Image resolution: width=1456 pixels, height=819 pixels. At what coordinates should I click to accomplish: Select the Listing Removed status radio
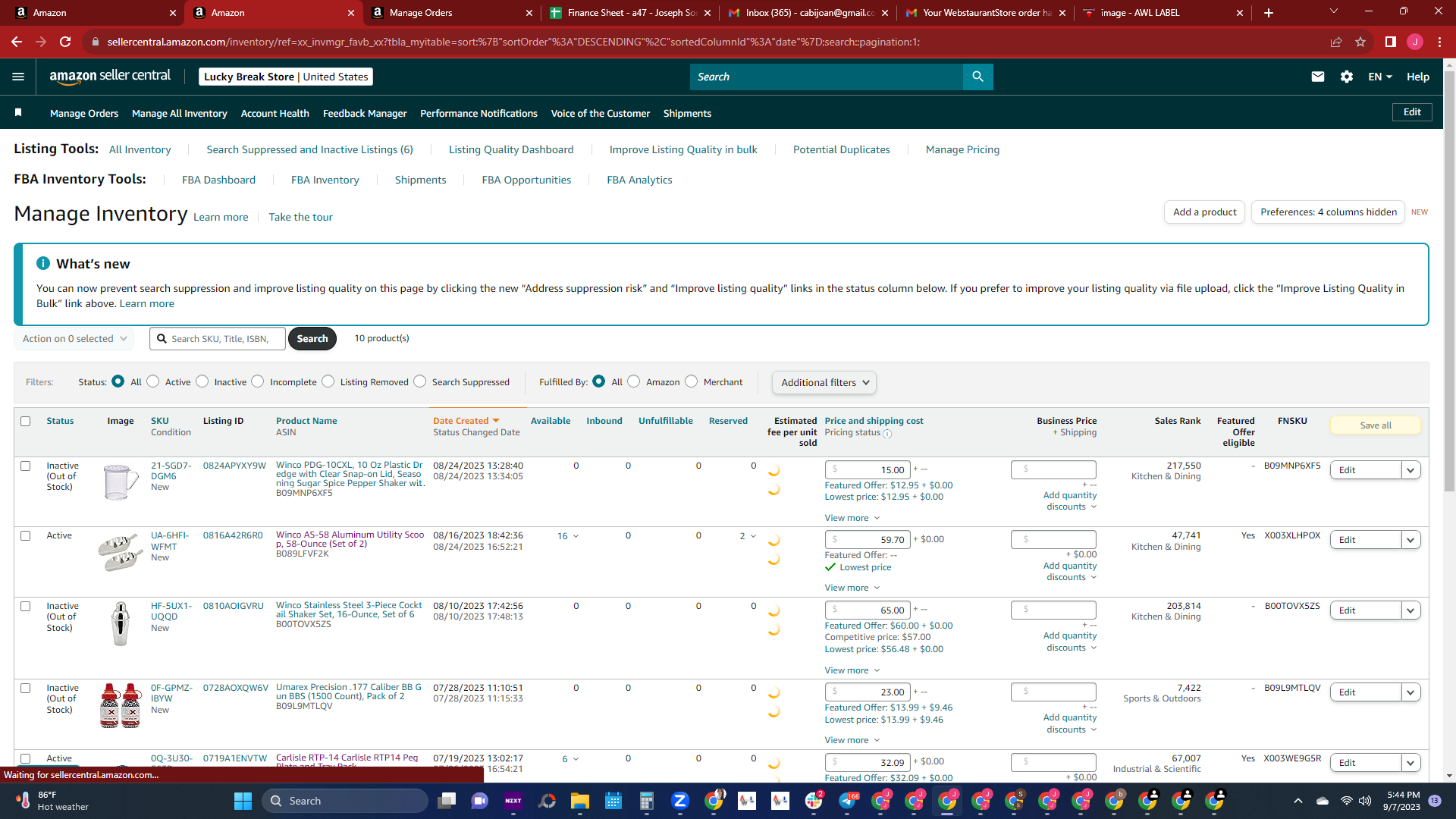click(x=328, y=381)
